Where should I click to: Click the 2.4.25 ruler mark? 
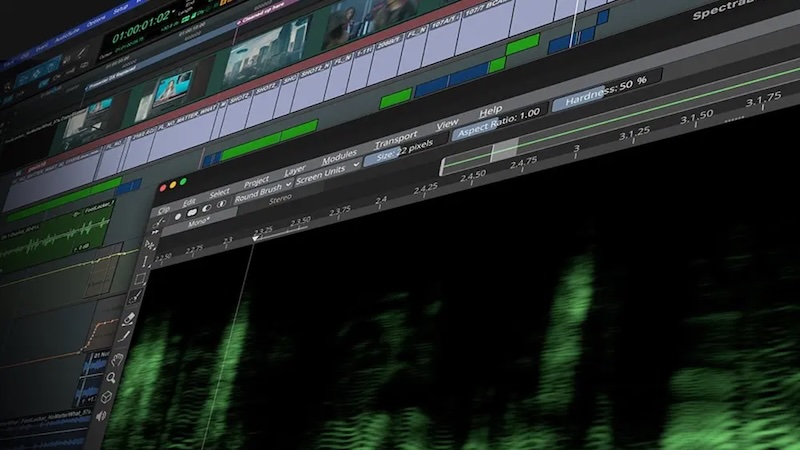(426, 189)
